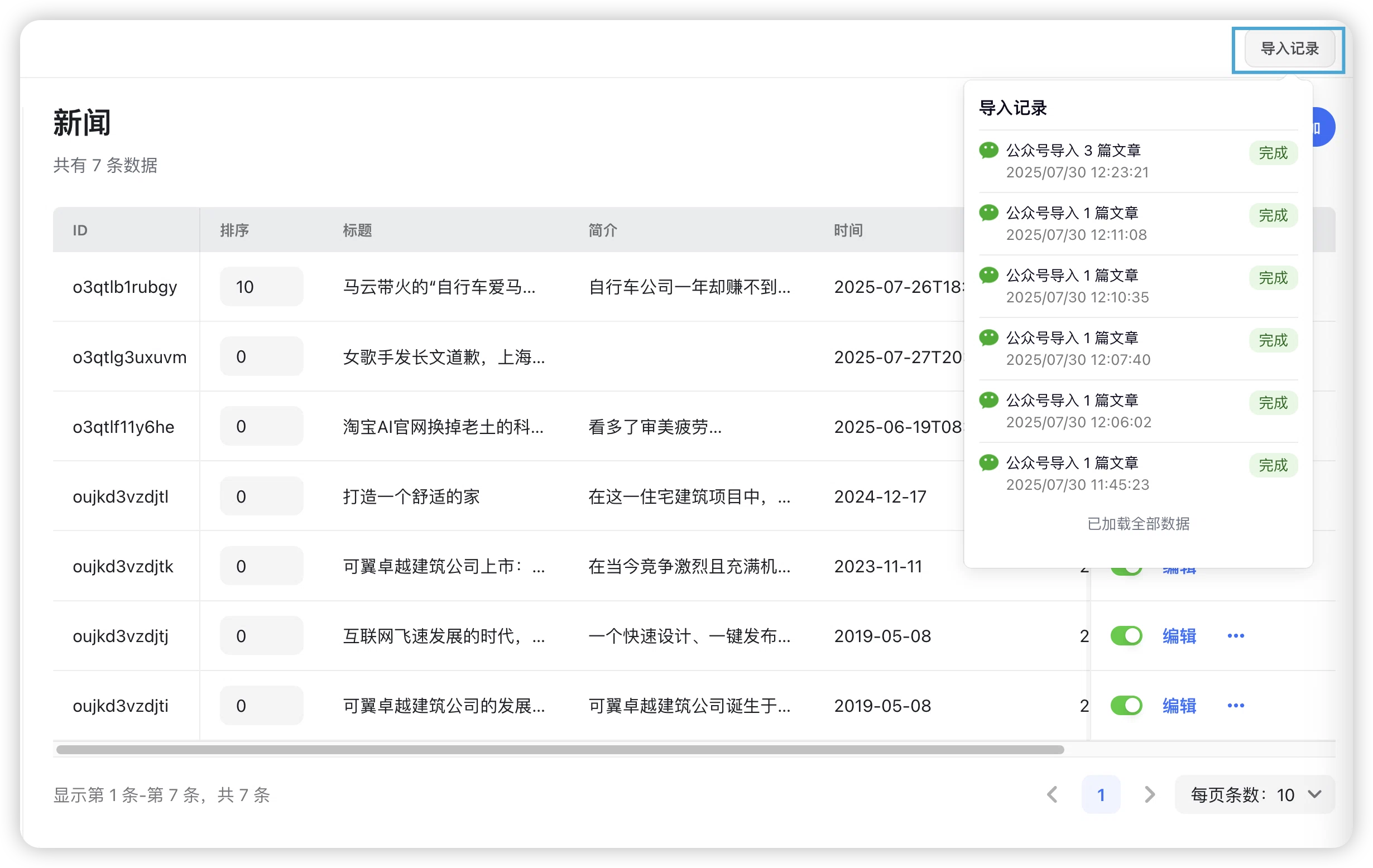Click the 时间 column header
Screen dimensions: 1373x868
[848, 230]
